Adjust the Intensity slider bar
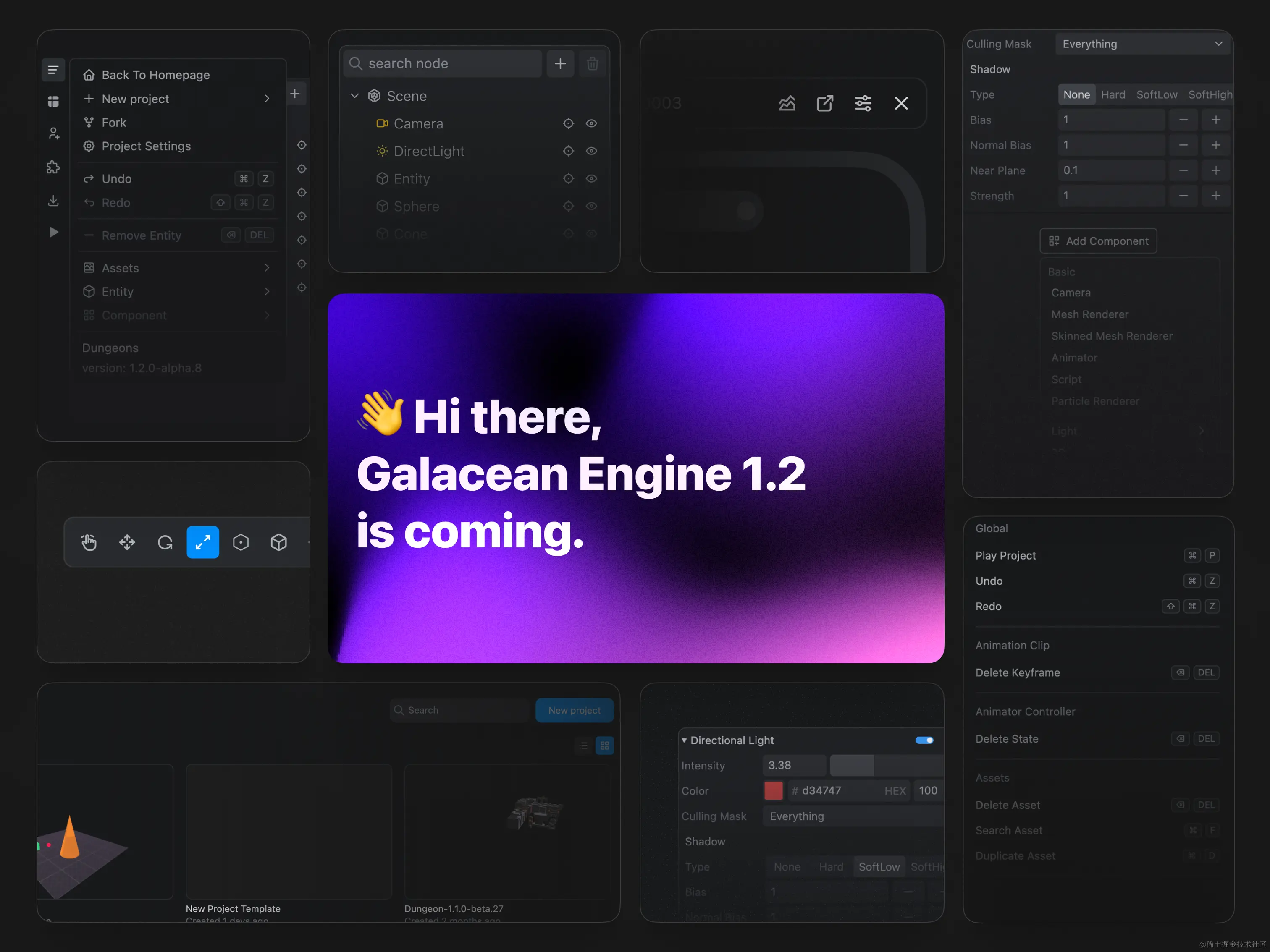Image resolution: width=1270 pixels, height=952 pixels. [x=887, y=766]
